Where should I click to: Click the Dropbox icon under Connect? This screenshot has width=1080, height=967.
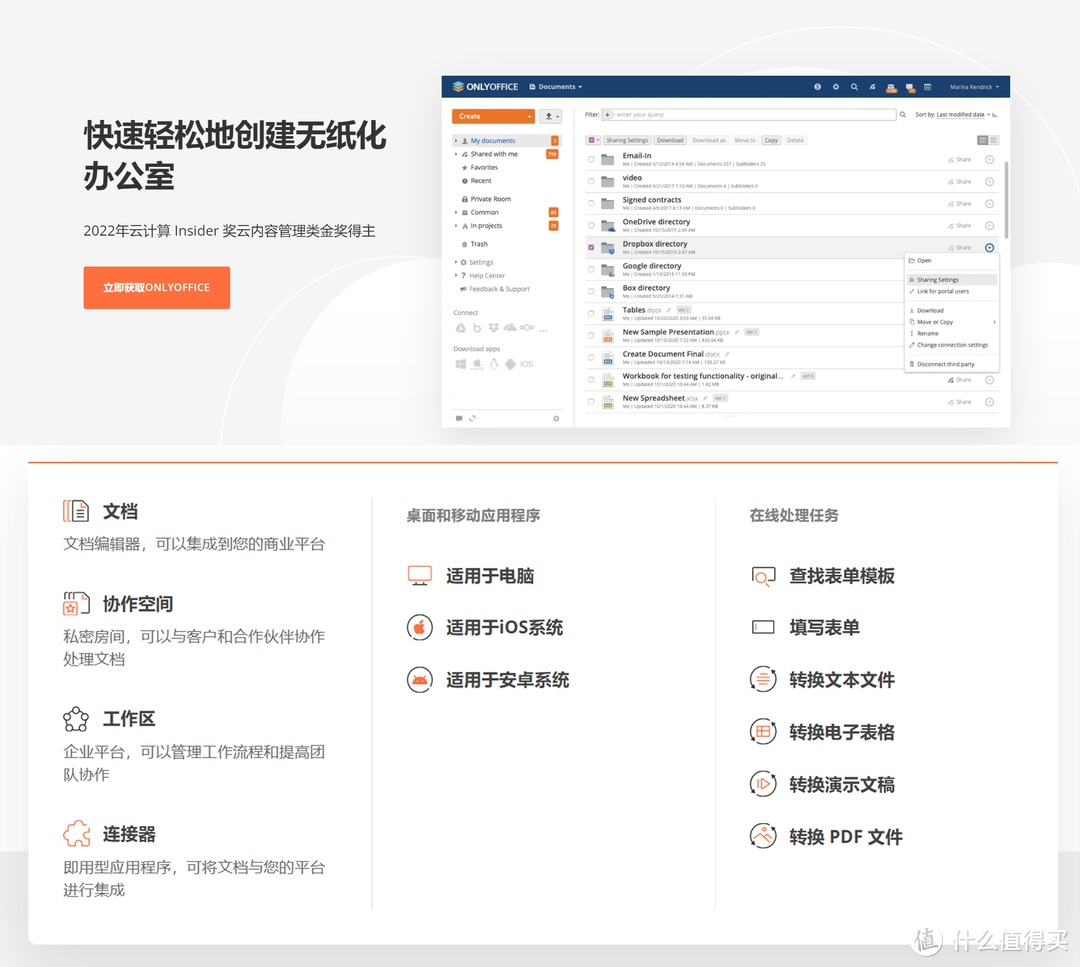pyautogui.click(x=493, y=328)
